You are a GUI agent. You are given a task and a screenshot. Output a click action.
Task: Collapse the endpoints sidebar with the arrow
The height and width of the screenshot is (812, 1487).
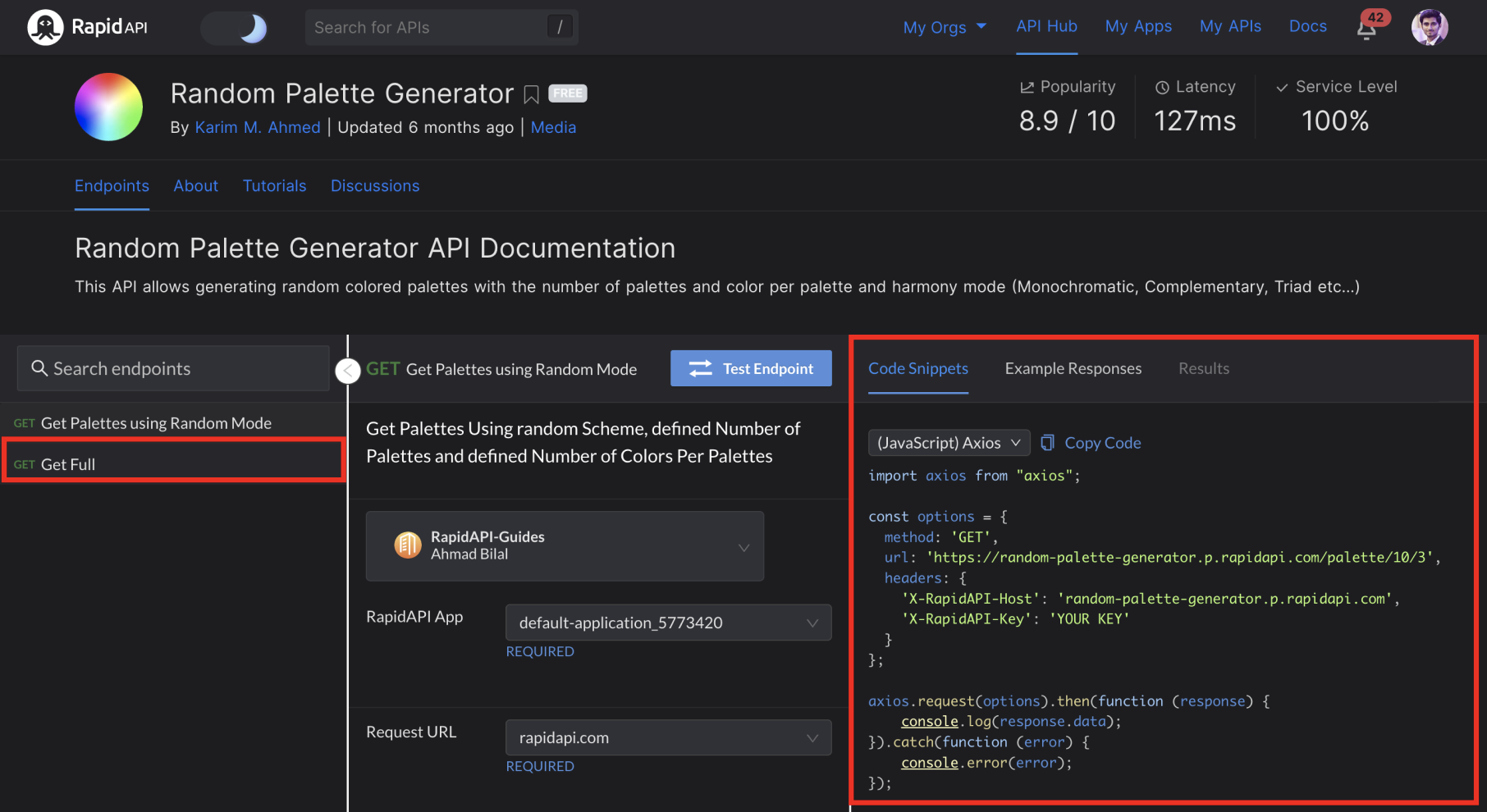(348, 371)
